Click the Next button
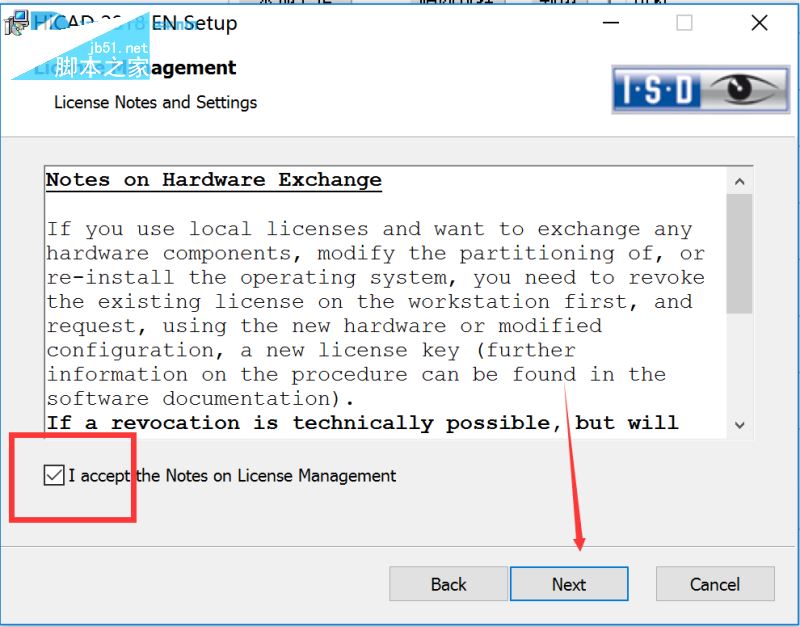800x627 pixels. (569, 584)
